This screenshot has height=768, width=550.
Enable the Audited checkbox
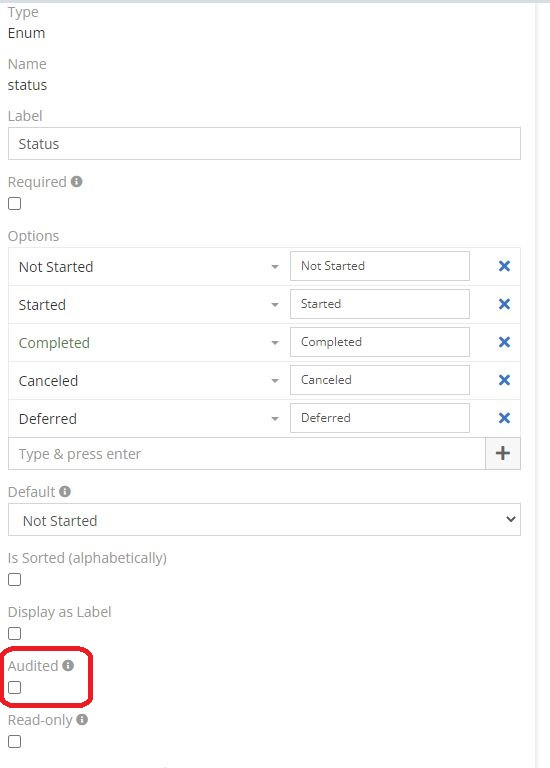coord(15,688)
